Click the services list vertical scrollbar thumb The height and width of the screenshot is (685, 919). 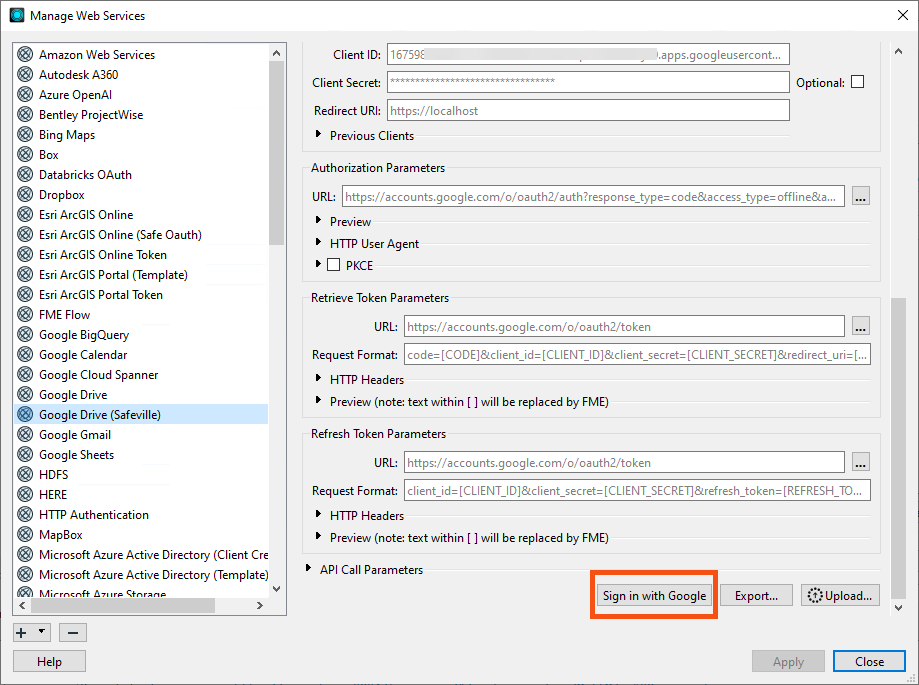277,152
